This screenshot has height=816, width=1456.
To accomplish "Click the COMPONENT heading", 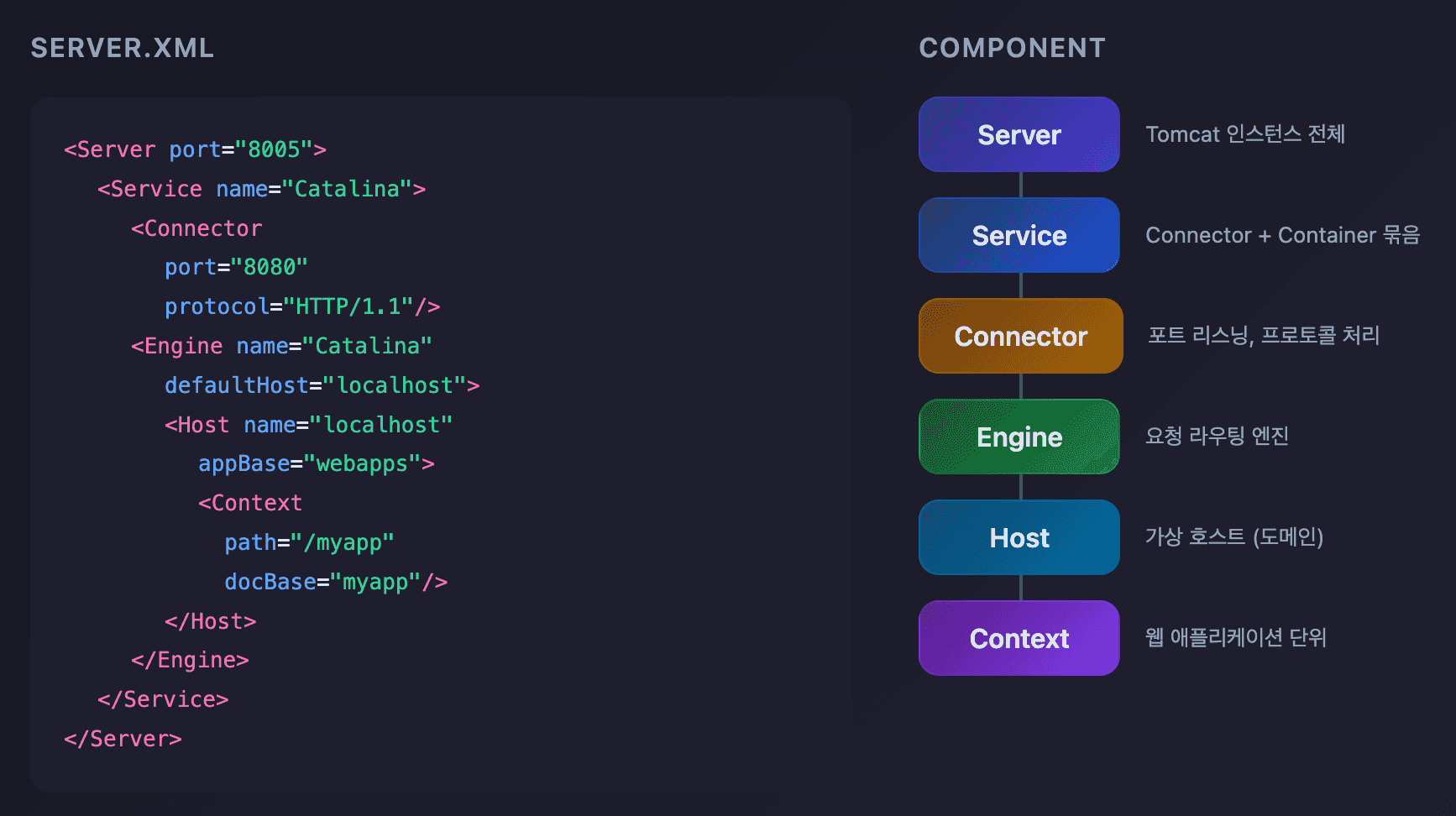I will click(1012, 48).
